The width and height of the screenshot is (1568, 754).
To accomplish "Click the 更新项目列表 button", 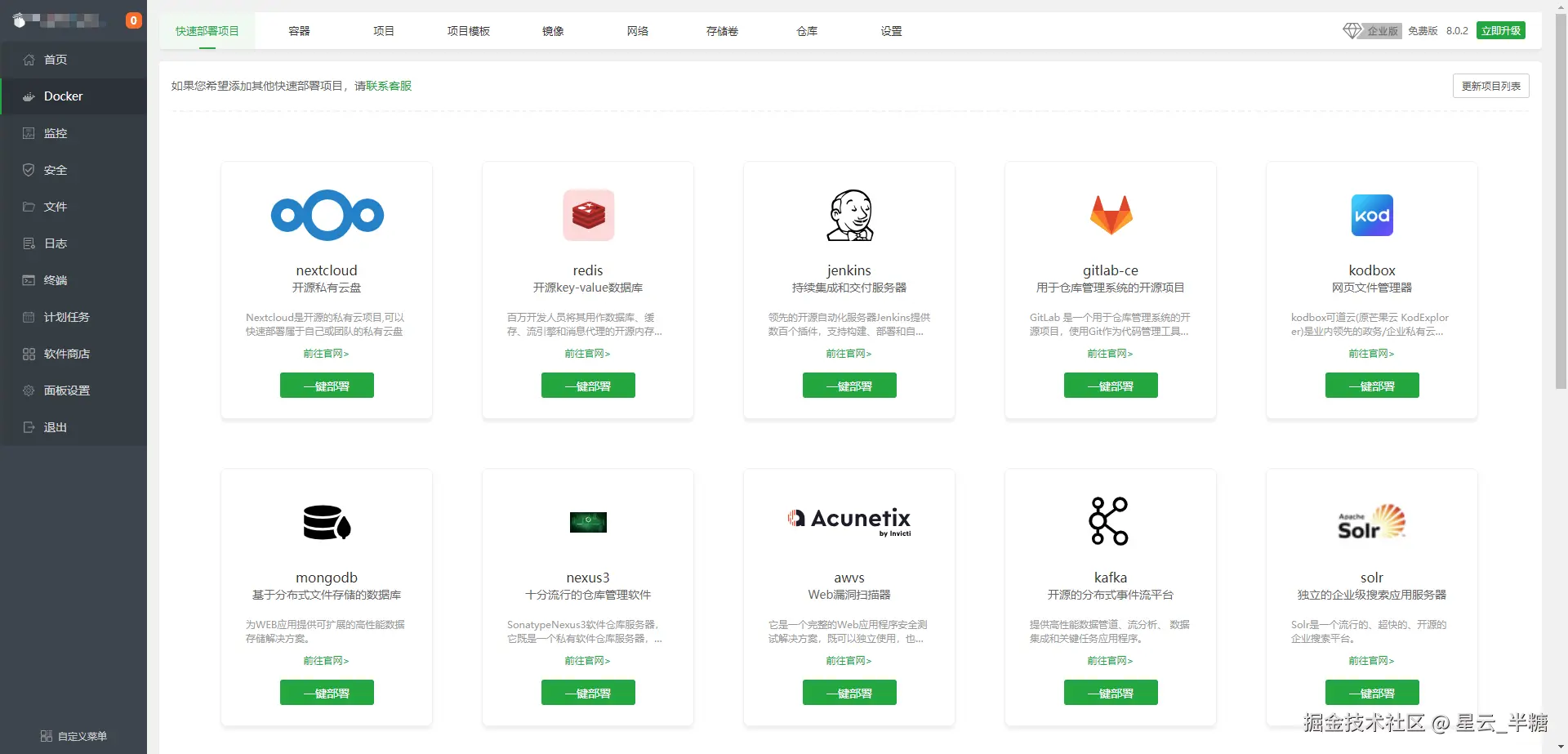I will pyautogui.click(x=1491, y=86).
